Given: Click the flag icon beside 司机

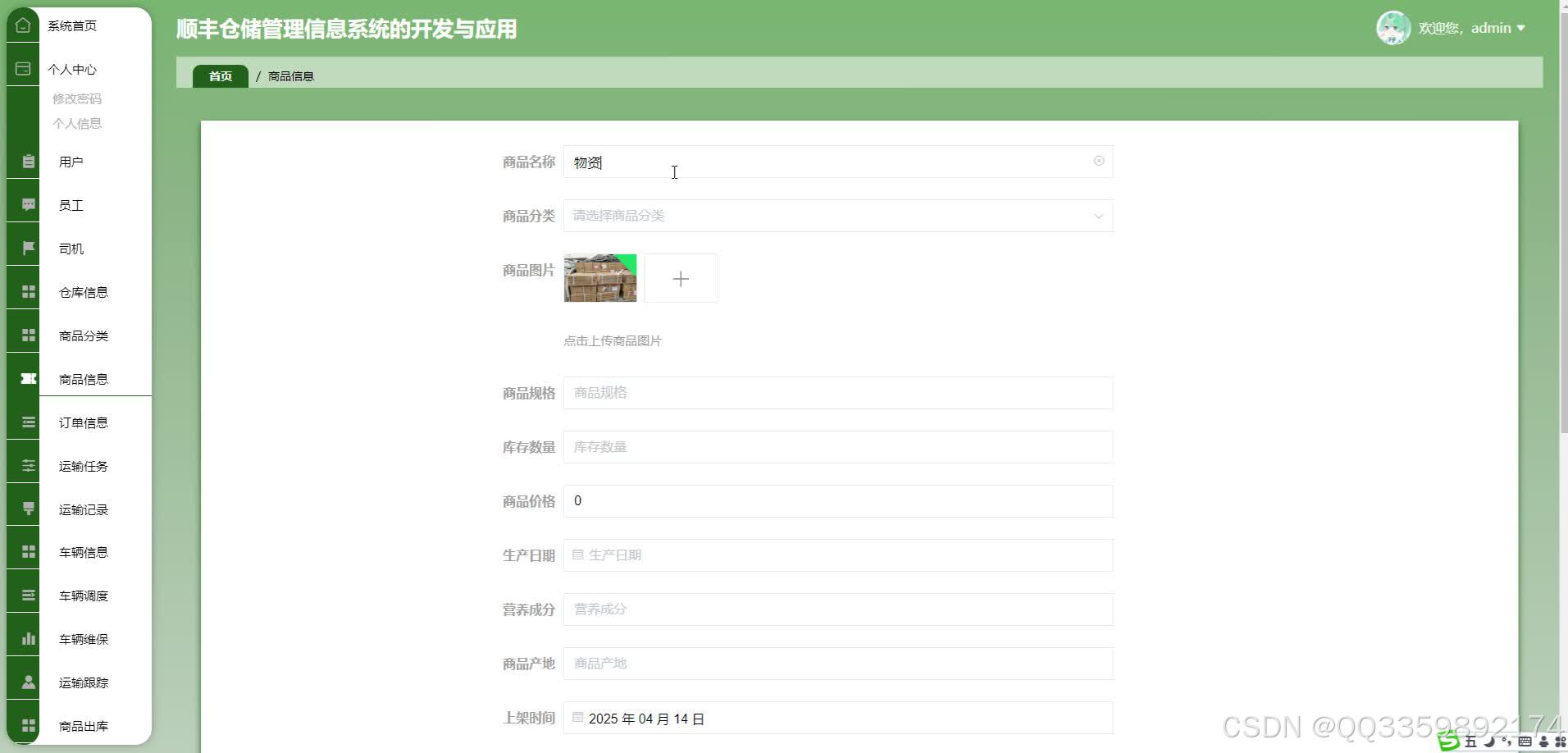Looking at the screenshot, I should [x=29, y=249].
